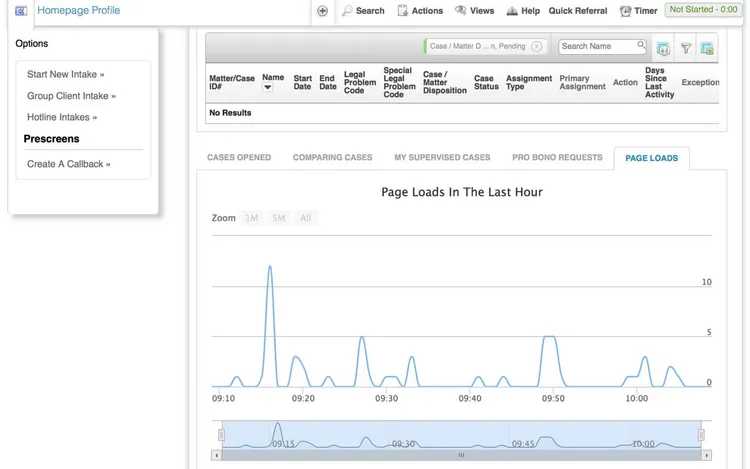750x469 pixels.
Task: Click in the Search Name input field
Action: click(596, 46)
